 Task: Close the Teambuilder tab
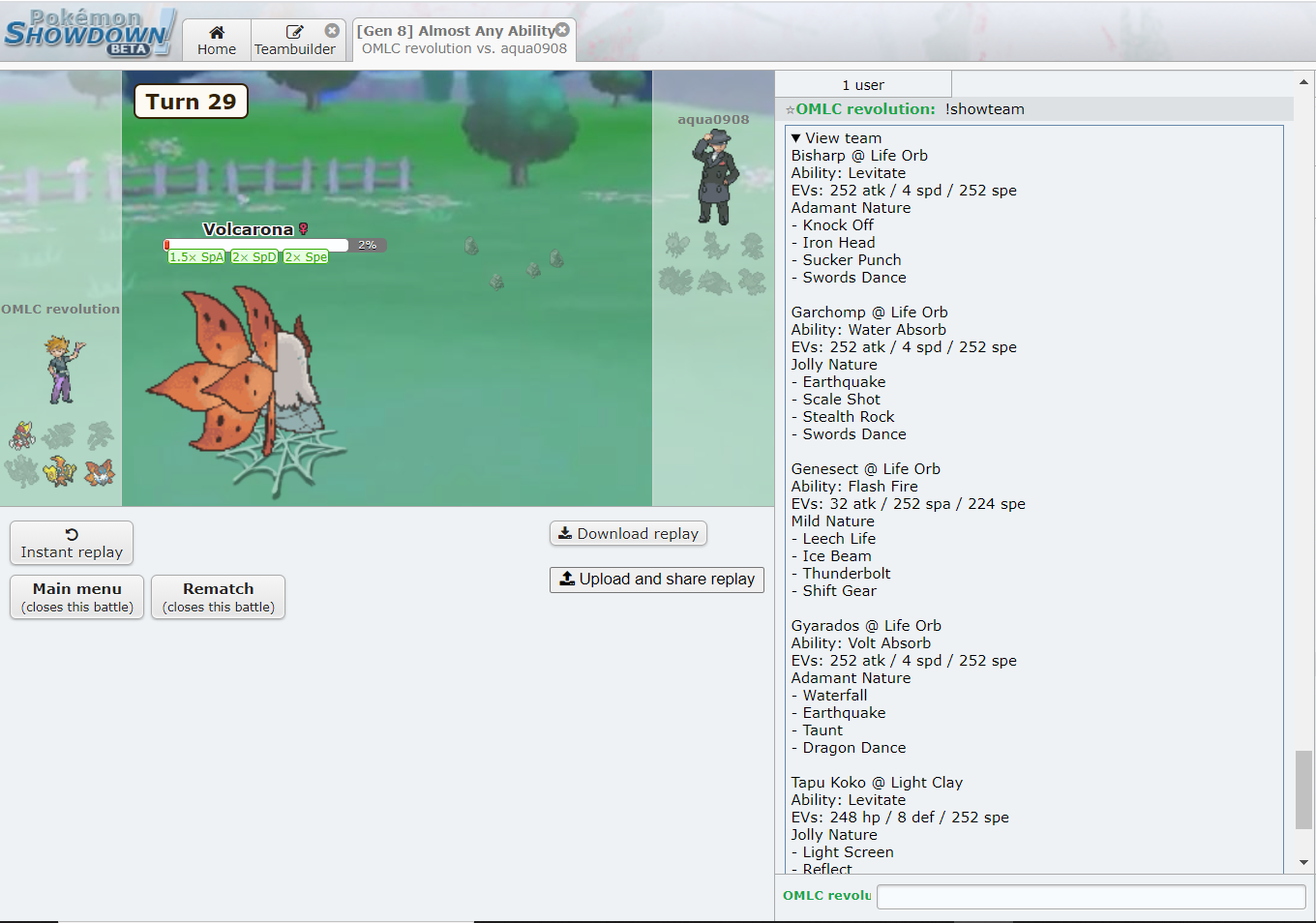click(x=332, y=31)
